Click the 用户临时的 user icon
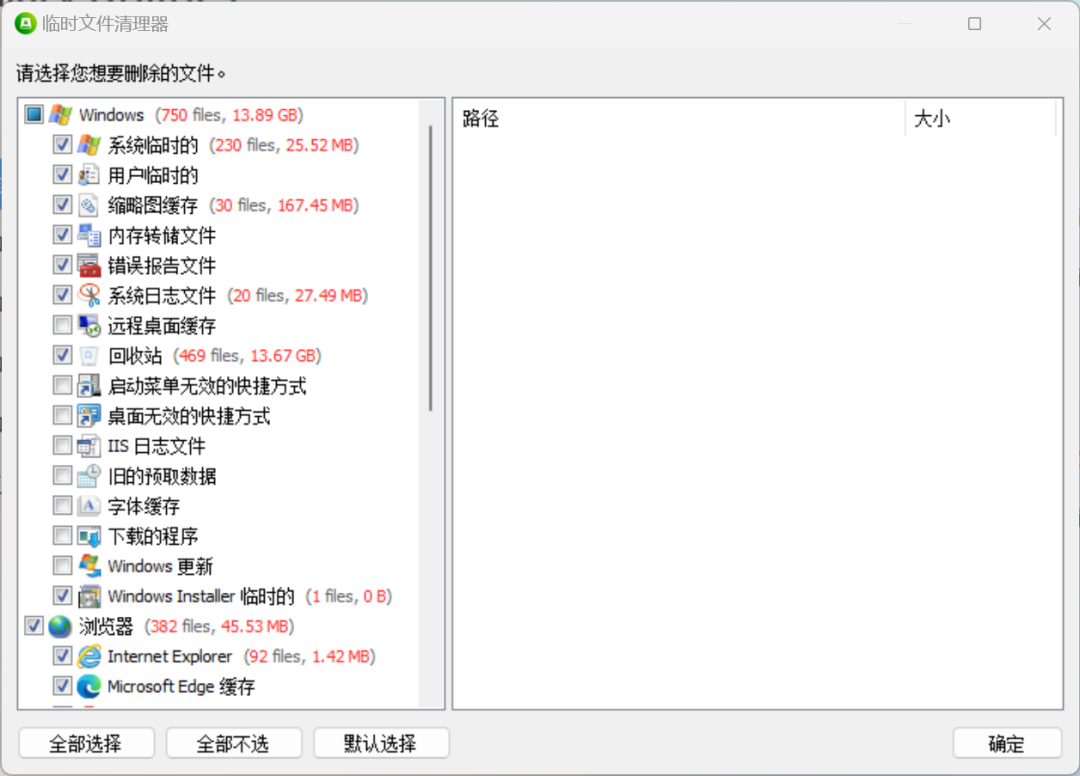This screenshot has height=776, width=1080. [89, 175]
